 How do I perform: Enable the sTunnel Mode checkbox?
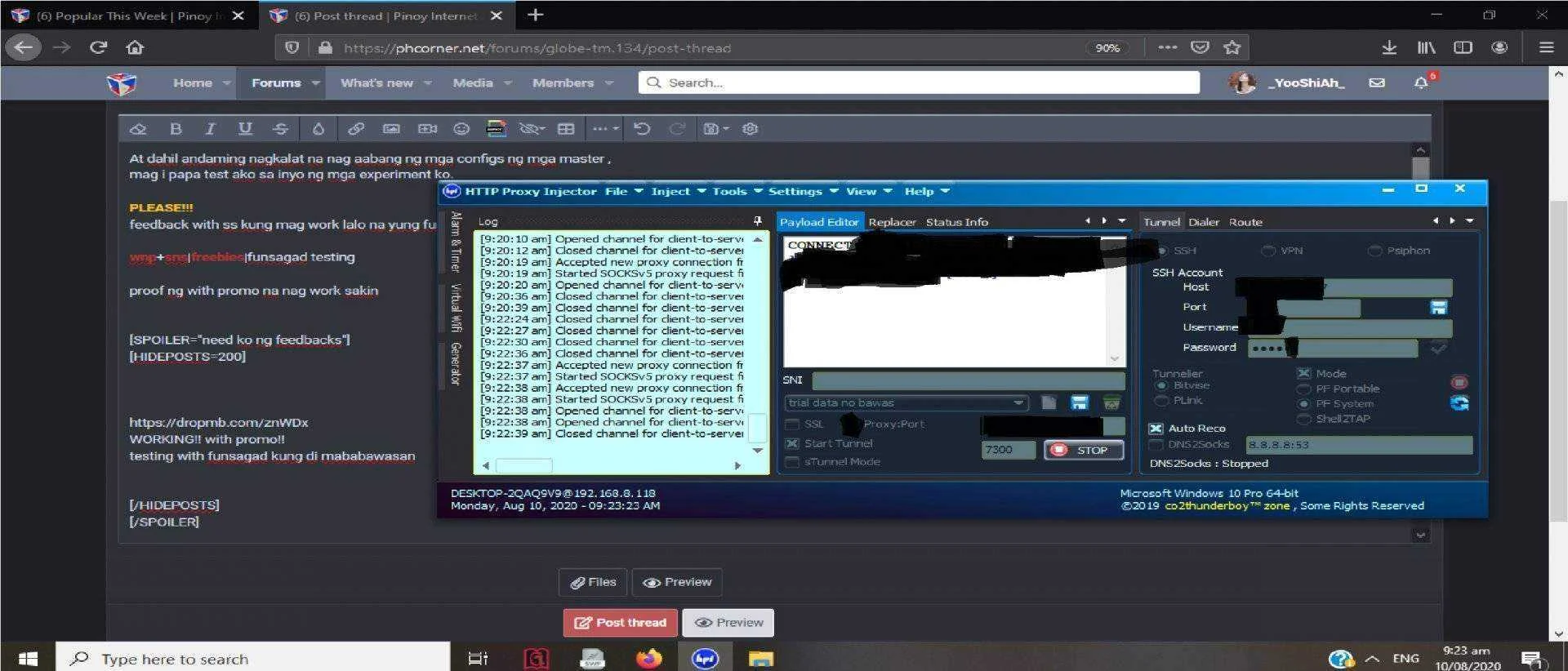pyautogui.click(x=791, y=462)
